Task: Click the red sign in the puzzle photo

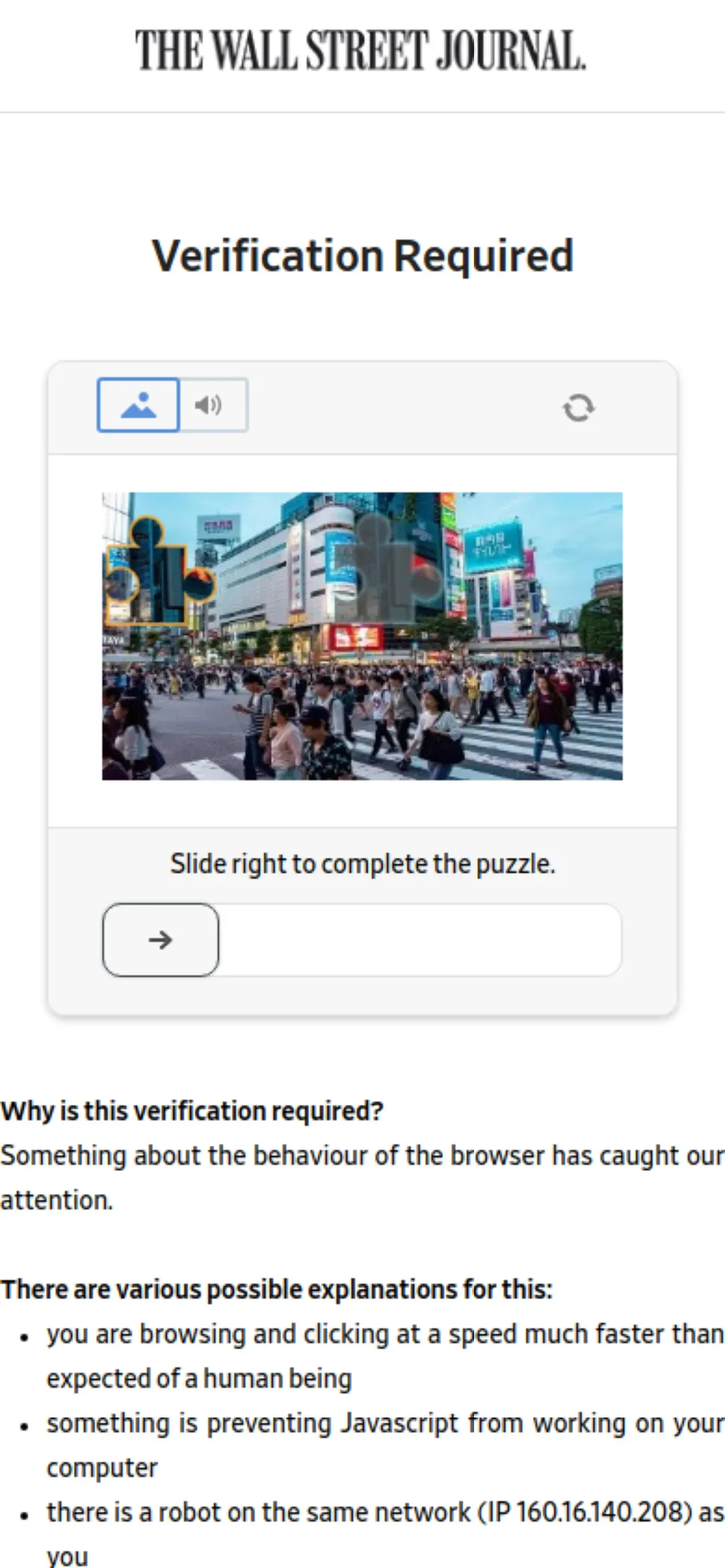Action: (x=355, y=636)
